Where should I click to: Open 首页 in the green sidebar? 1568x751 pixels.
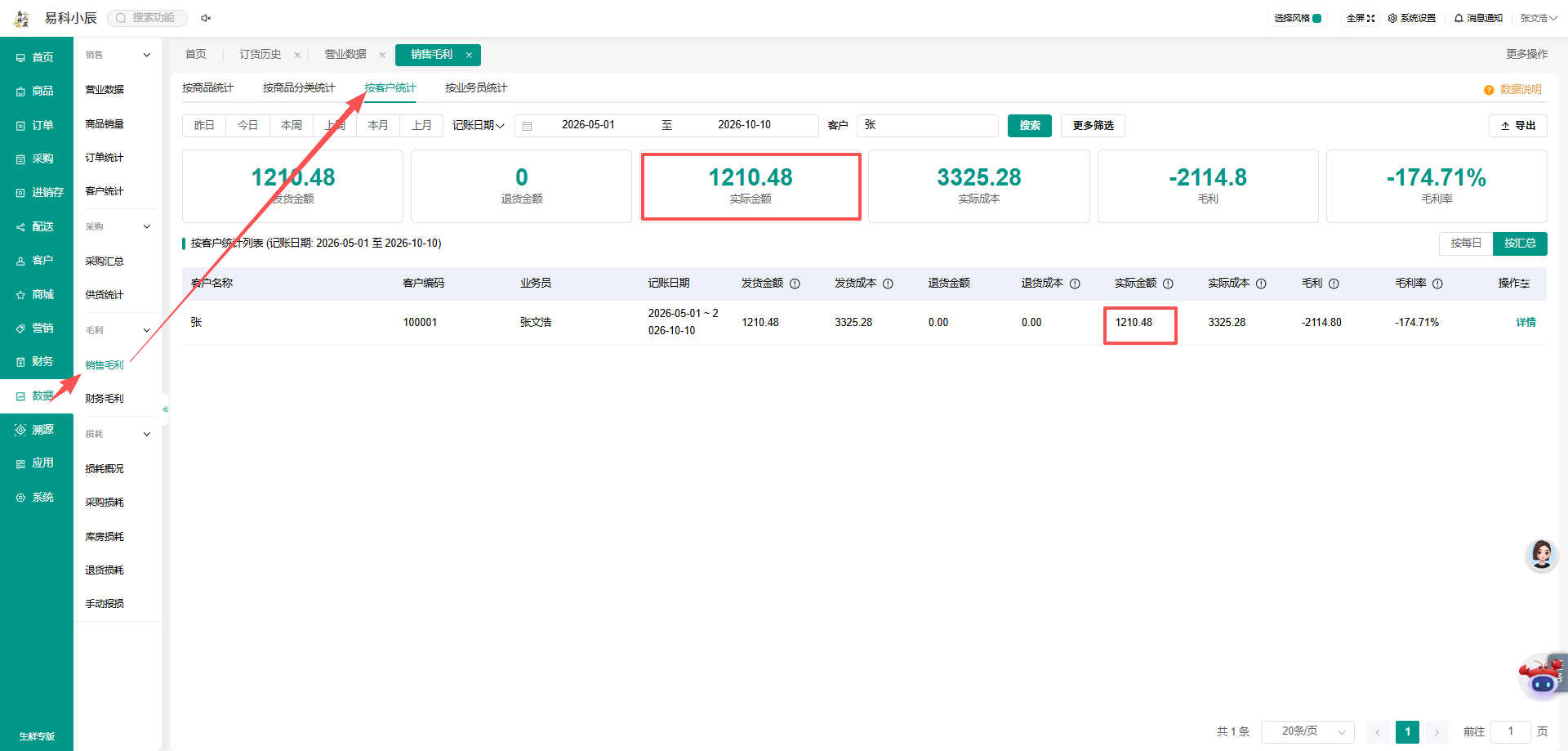(x=36, y=57)
